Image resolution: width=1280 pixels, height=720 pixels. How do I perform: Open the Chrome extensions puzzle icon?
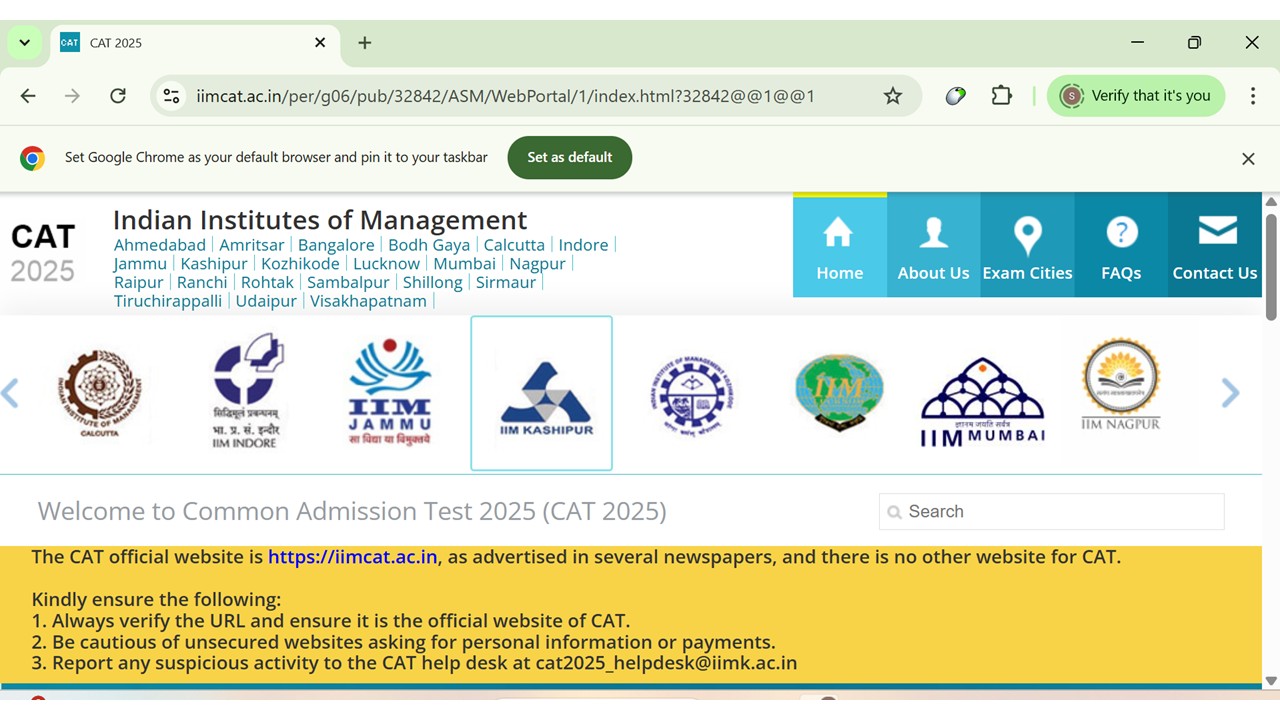tap(1002, 96)
